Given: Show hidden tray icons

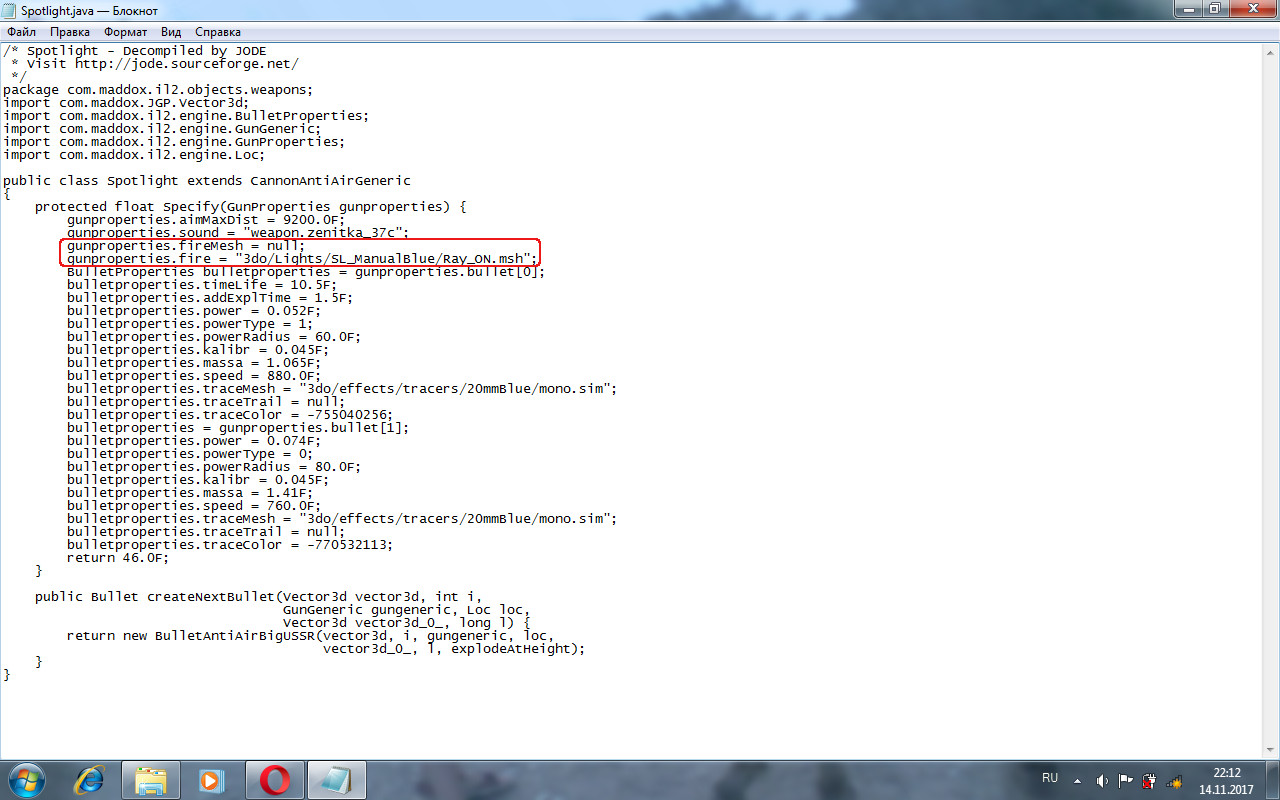Looking at the screenshot, I should pos(1078,780).
